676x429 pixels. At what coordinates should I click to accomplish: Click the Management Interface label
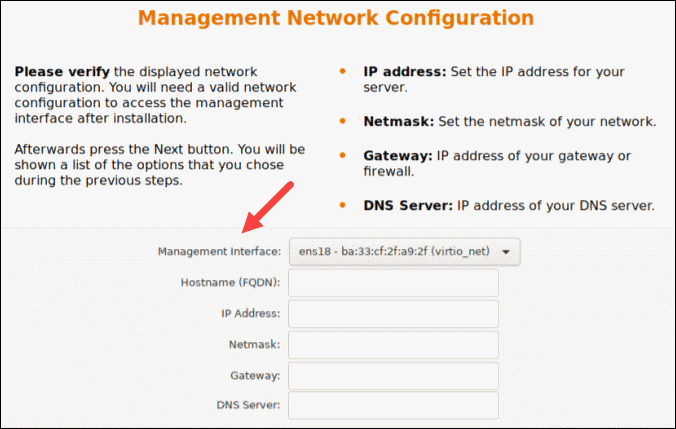pos(219,252)
